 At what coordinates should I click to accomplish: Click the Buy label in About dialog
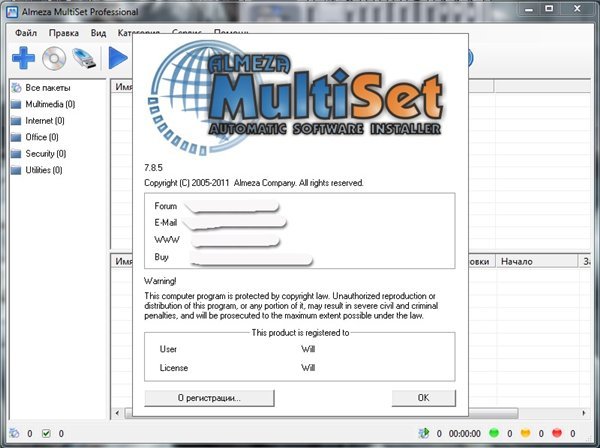161,257
